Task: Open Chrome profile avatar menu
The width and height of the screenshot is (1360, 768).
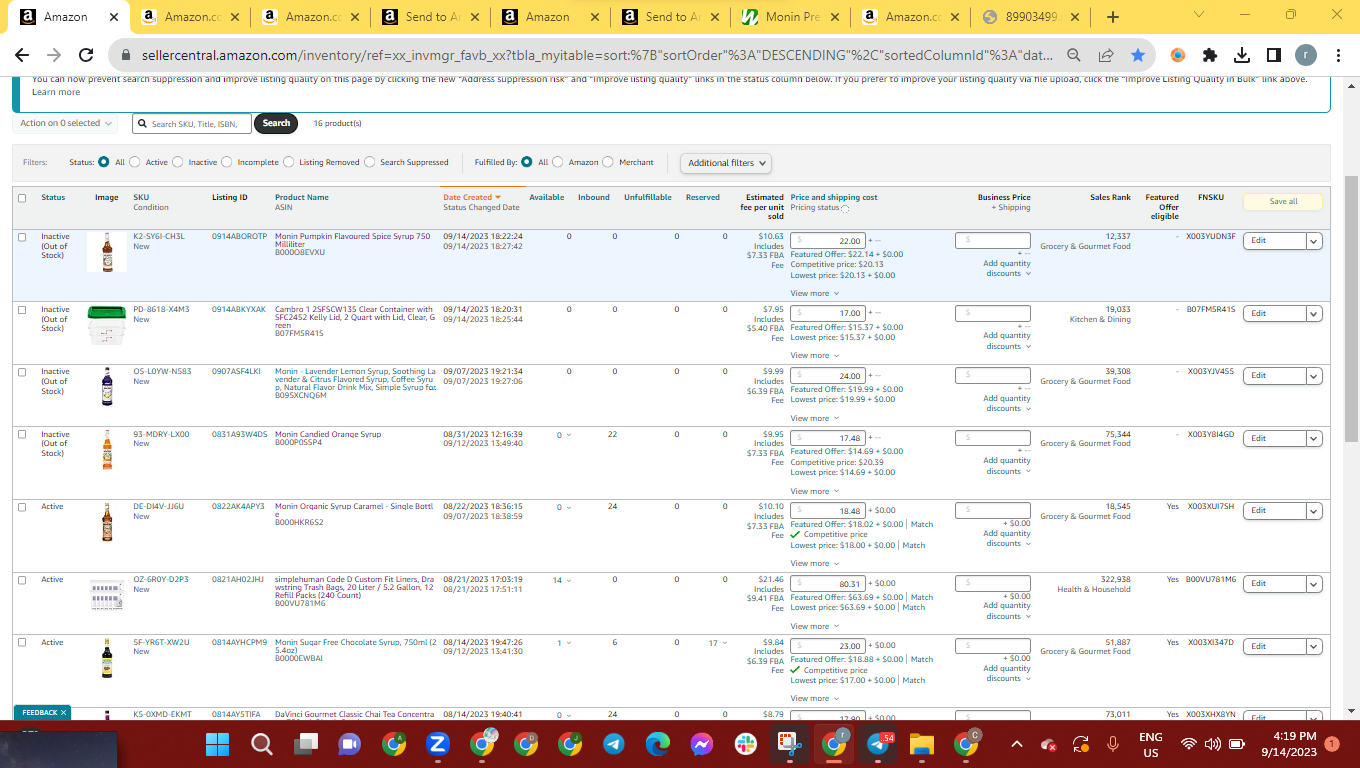Action: (1307, 55)
